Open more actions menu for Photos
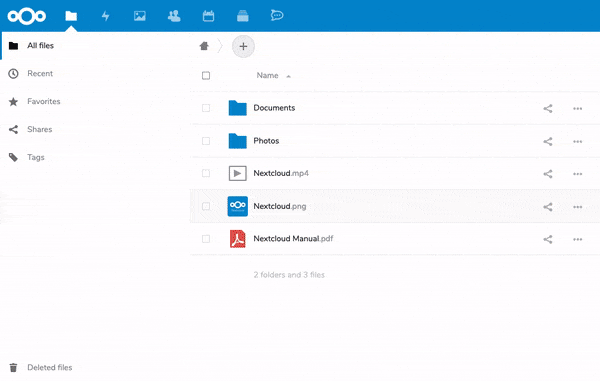This screenshot has width=600, height=381. pyautogui.click(x=577, y=142)
